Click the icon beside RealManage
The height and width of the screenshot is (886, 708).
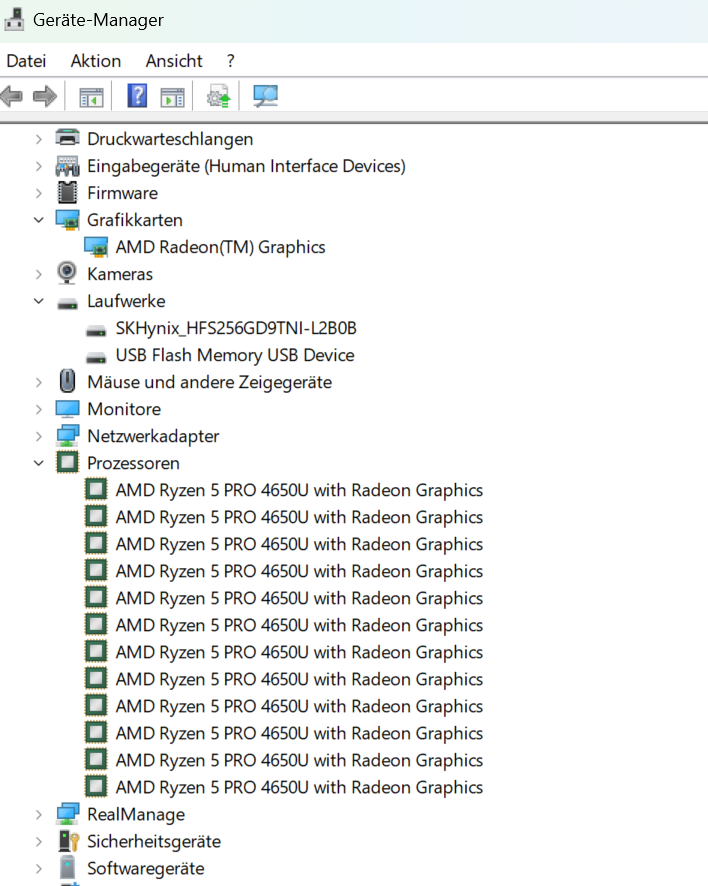(67, 814)
